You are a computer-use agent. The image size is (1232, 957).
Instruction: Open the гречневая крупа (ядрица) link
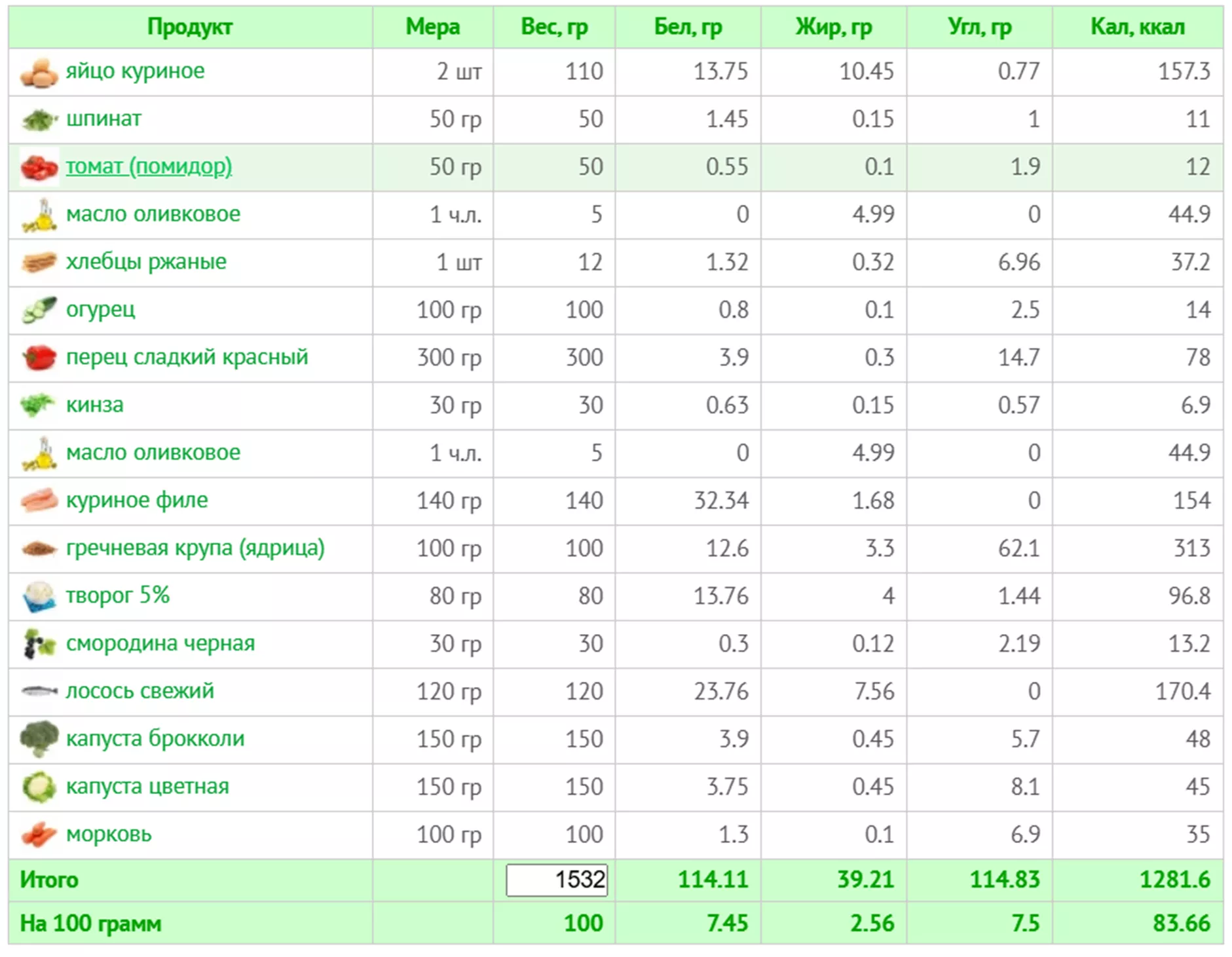[195, 548]
